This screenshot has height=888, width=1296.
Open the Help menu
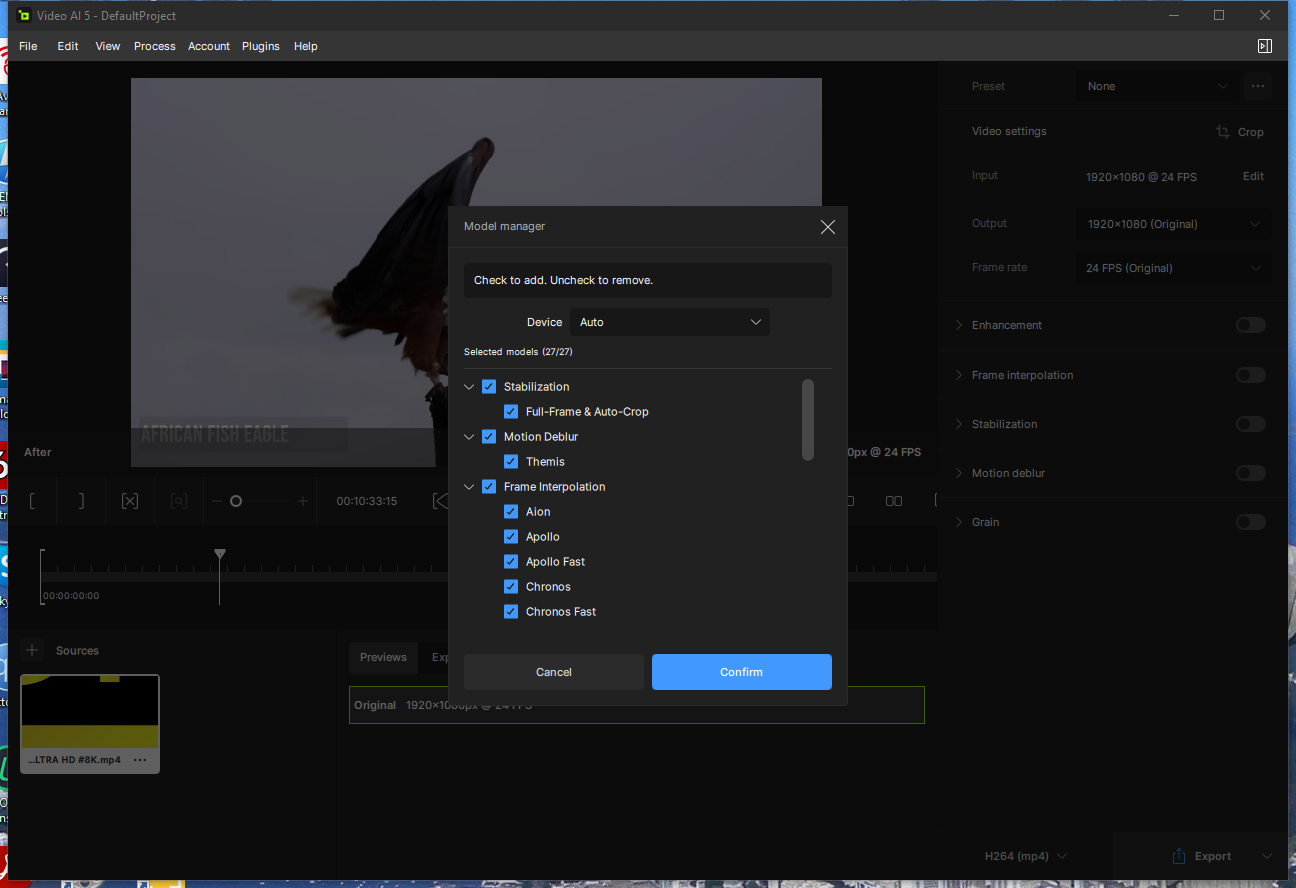click(x=306, y=46)
